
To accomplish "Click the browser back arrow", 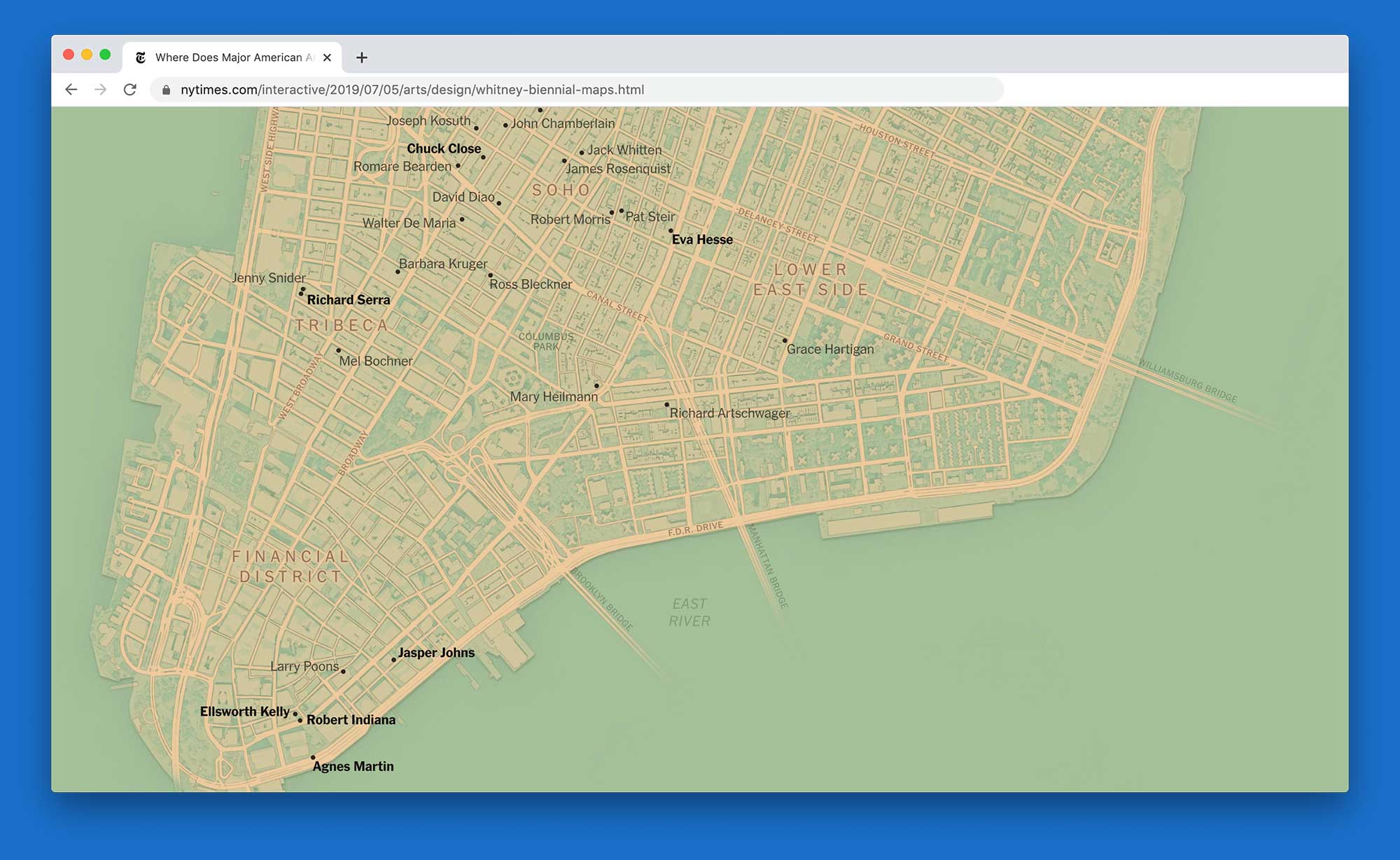I will tap(71, 90).
